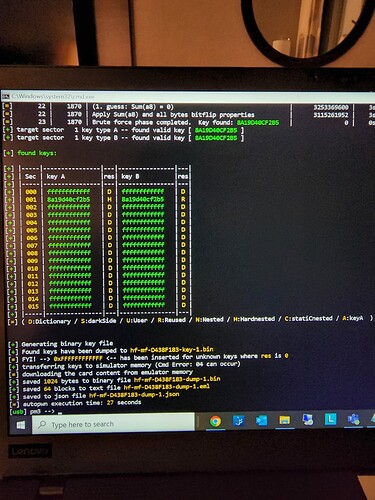The width and height of the screenshot is (375, 500).
Task: Click the Type here to search box
Action: tap(113, 423)
